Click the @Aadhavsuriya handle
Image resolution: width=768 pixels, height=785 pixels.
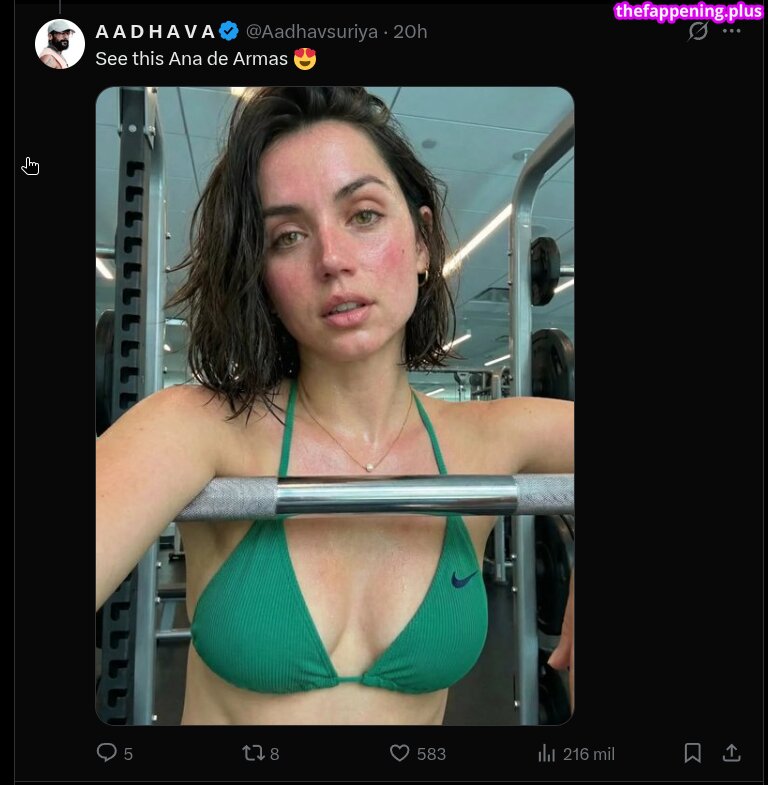click(312, 32)
